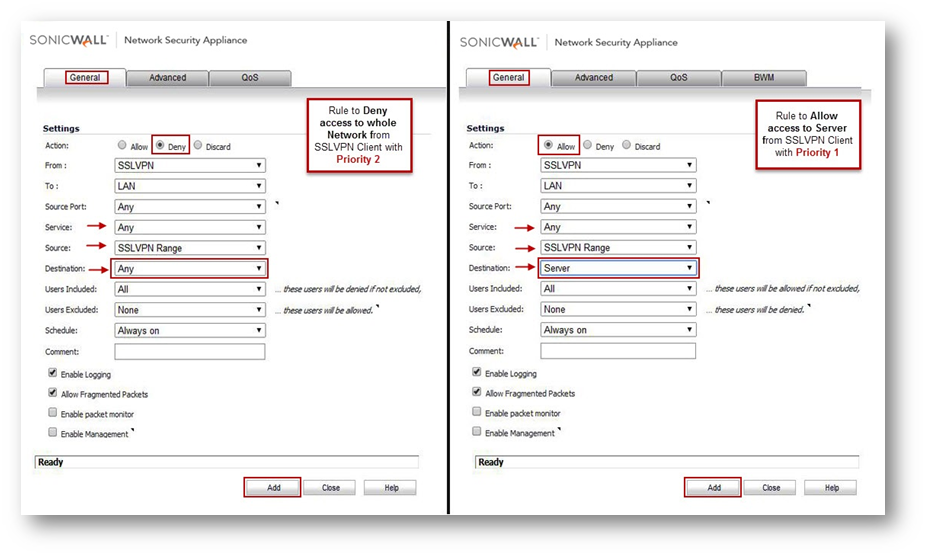
Task: Click the SonicWall logo in the left dialog
Action: pos(70,40)
